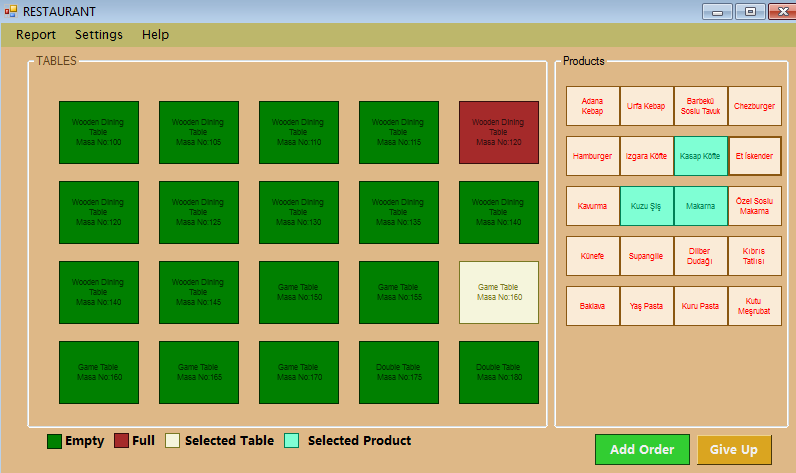
Task: Deselect the highlighted Kuzu Şiş product
Action: [x=646, y=206]
